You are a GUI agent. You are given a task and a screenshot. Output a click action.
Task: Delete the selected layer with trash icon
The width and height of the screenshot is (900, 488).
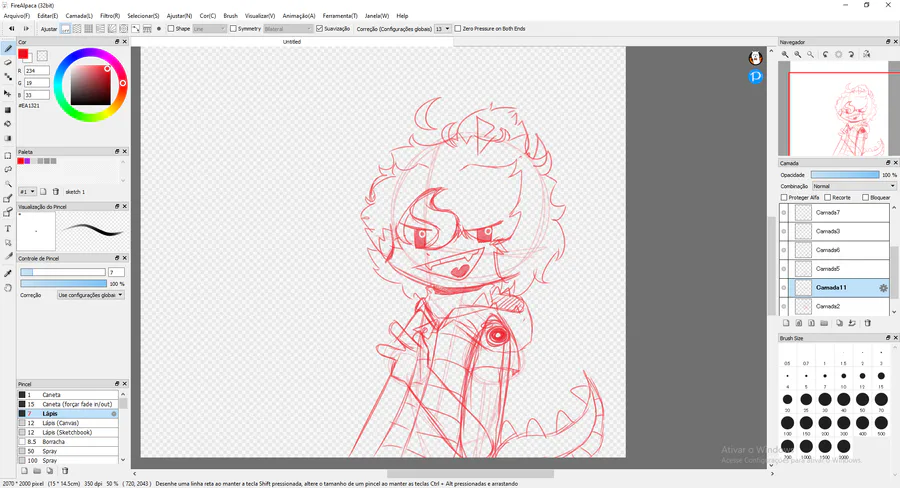868,323
